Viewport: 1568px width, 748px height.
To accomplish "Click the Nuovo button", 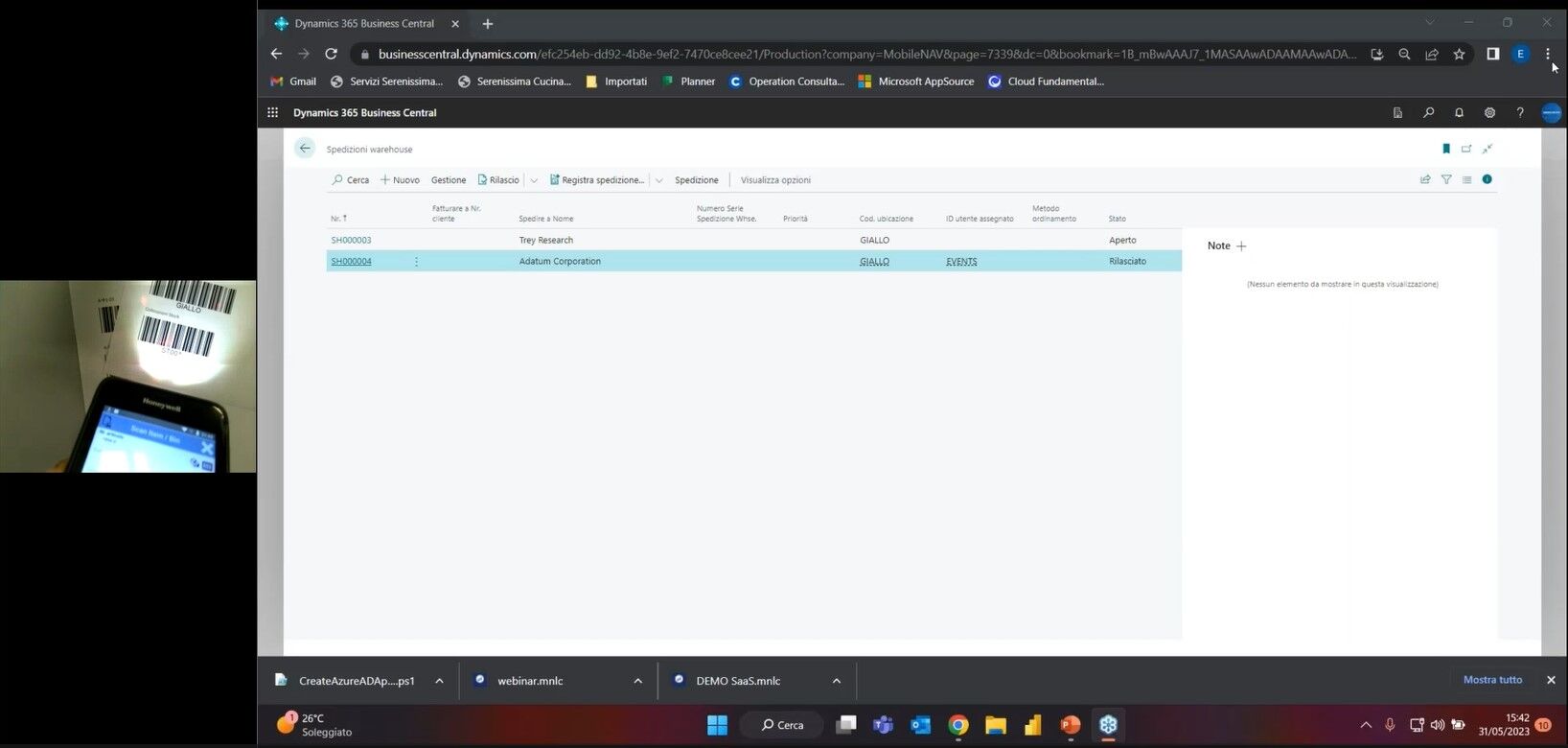I will pos(400,180).
